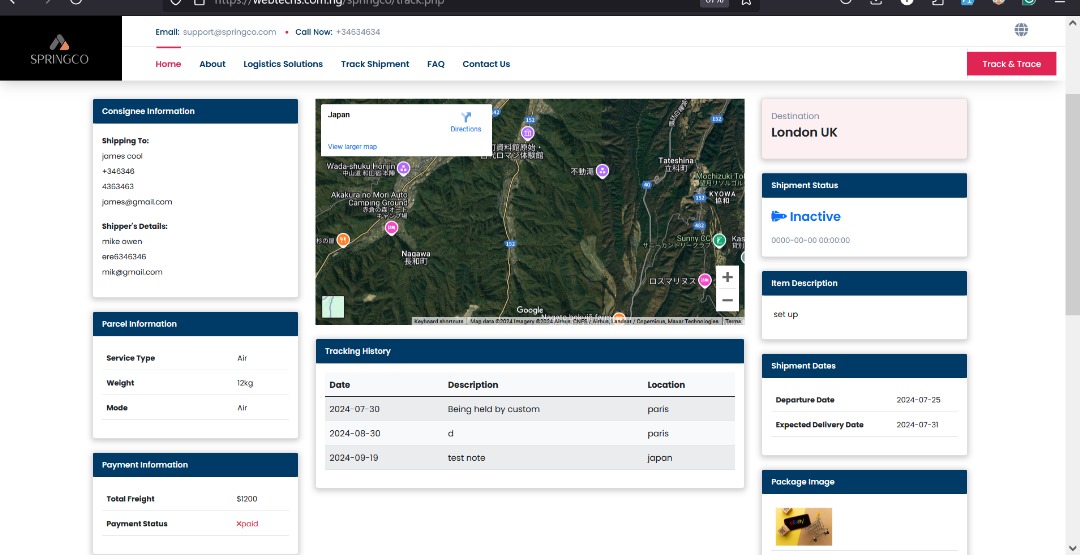
Task: Click the purple museum marker at top of map
Action: click(528, 133)
